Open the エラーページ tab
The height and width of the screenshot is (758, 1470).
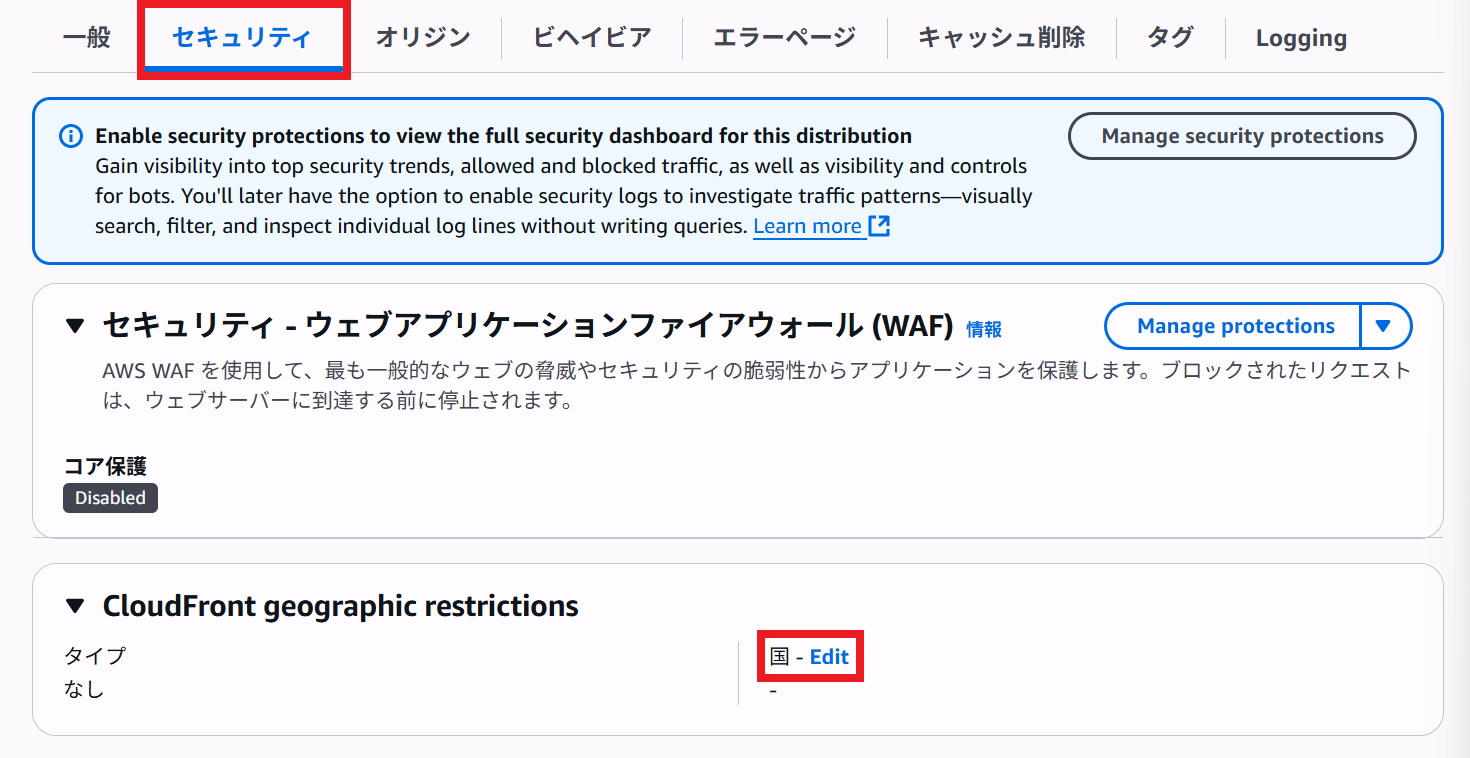(x=785, y=38)
